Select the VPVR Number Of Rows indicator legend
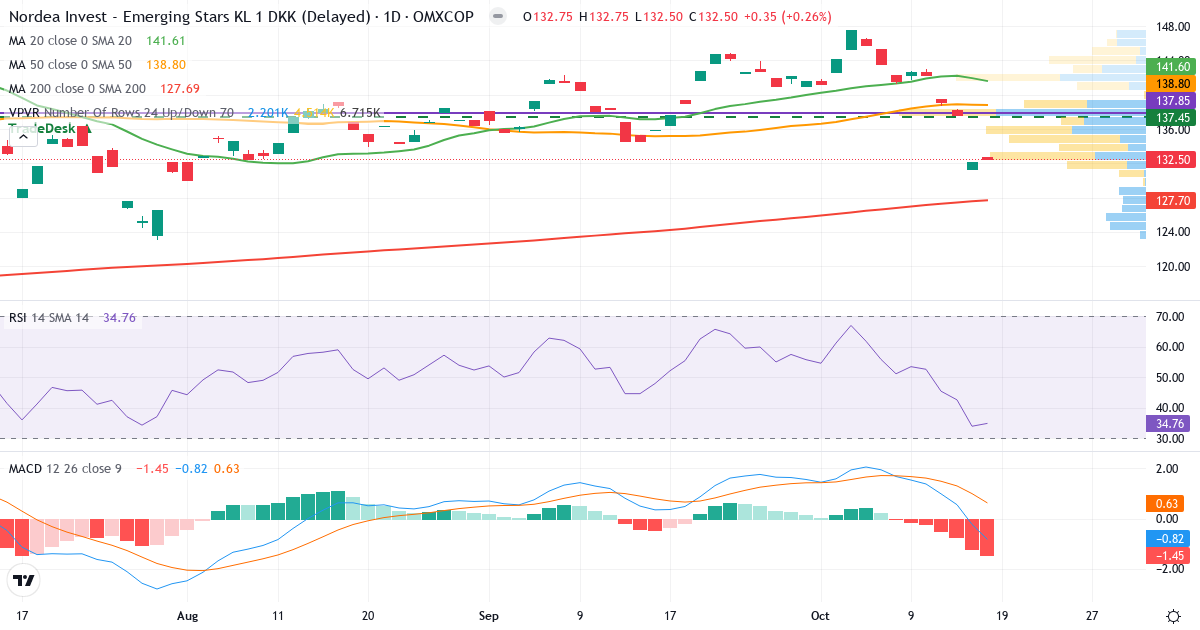Image resolution: width=1200 pixels, height=630 pixels. pos(121,113)
